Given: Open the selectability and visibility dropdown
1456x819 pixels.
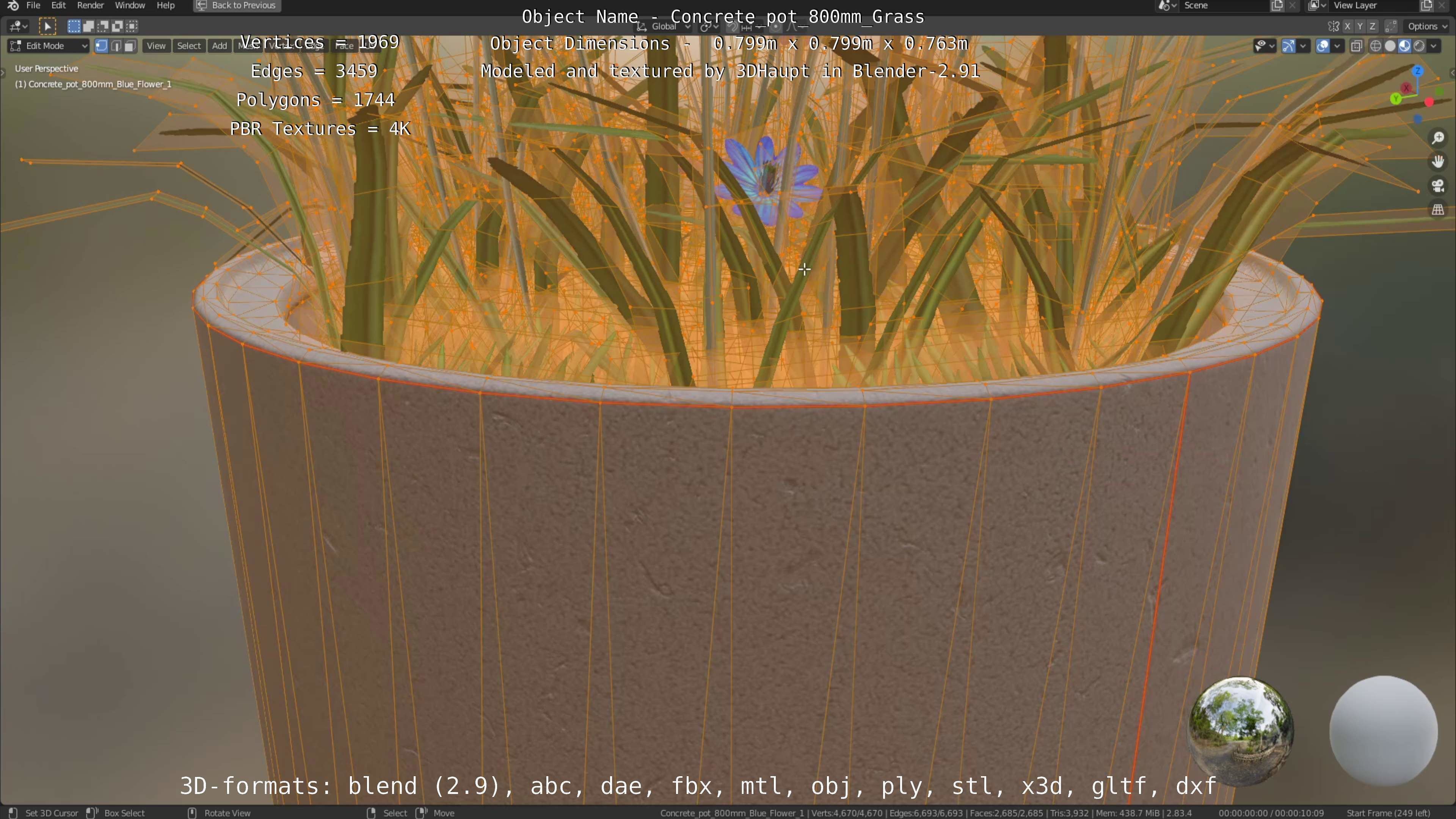Looking at the screenshot, I should tap(1265, 46).
